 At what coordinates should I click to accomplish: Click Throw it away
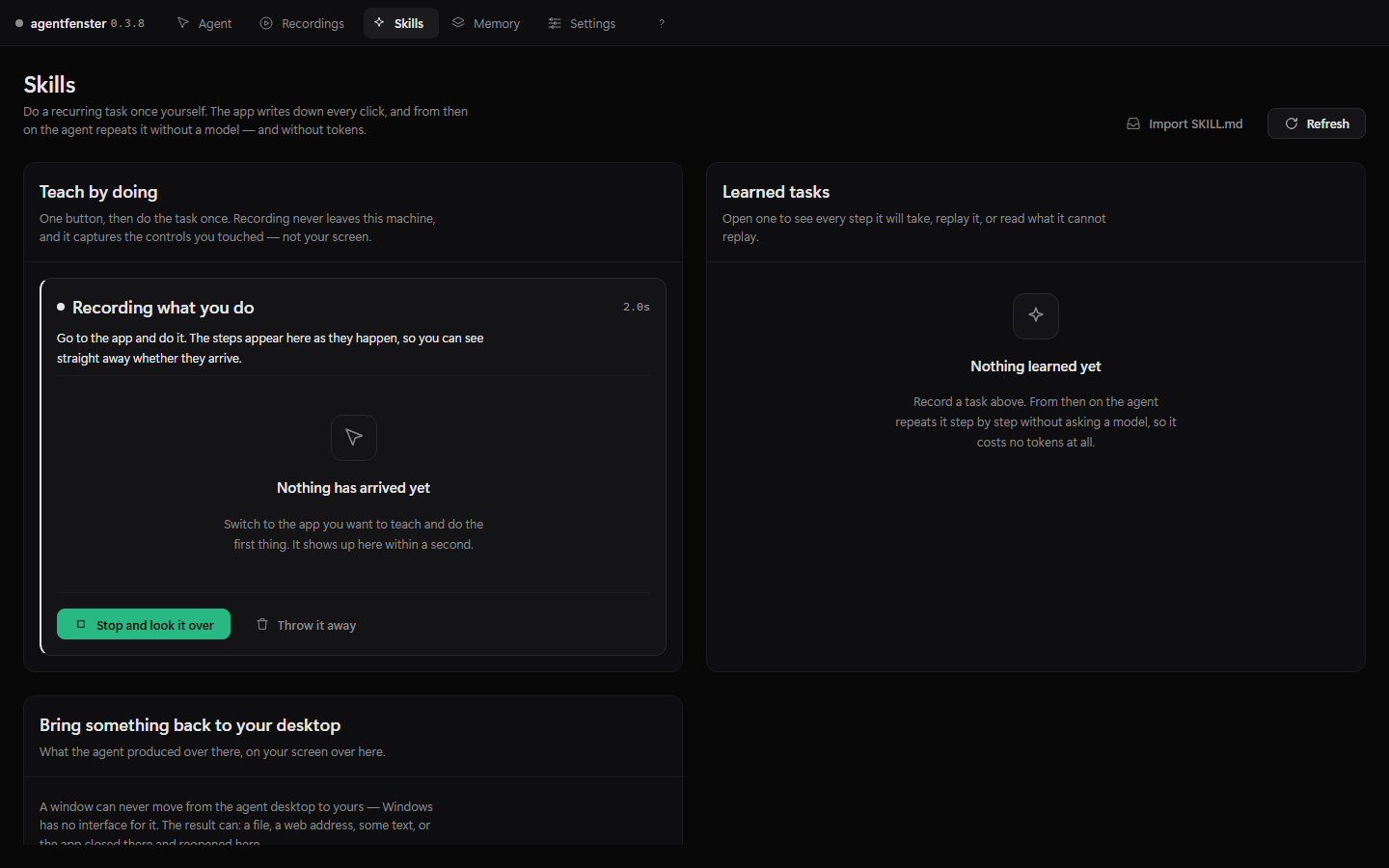[306, 625]
